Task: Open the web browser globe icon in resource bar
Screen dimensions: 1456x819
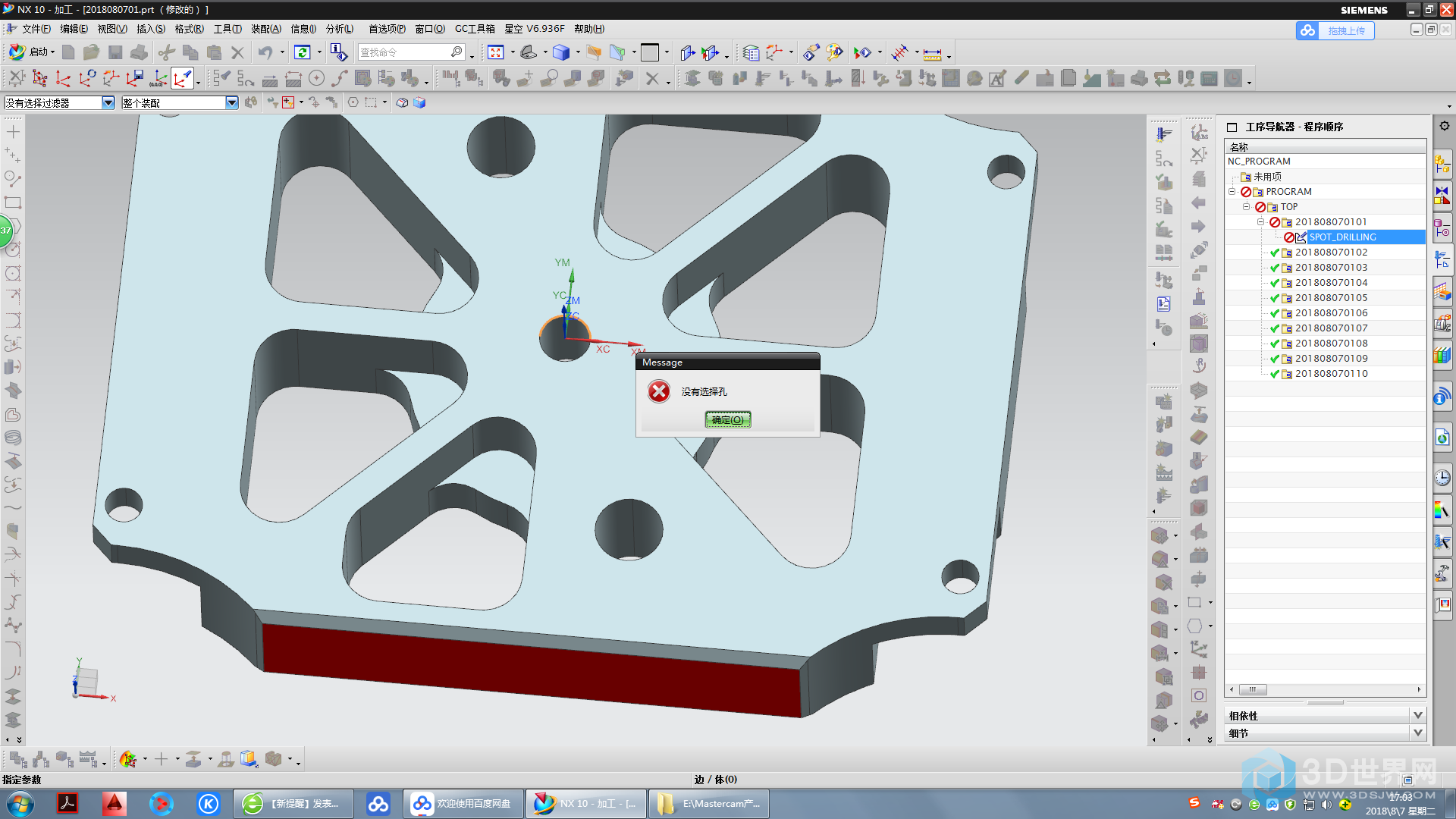Action: pyautogui.click(x=1442, y=438)
